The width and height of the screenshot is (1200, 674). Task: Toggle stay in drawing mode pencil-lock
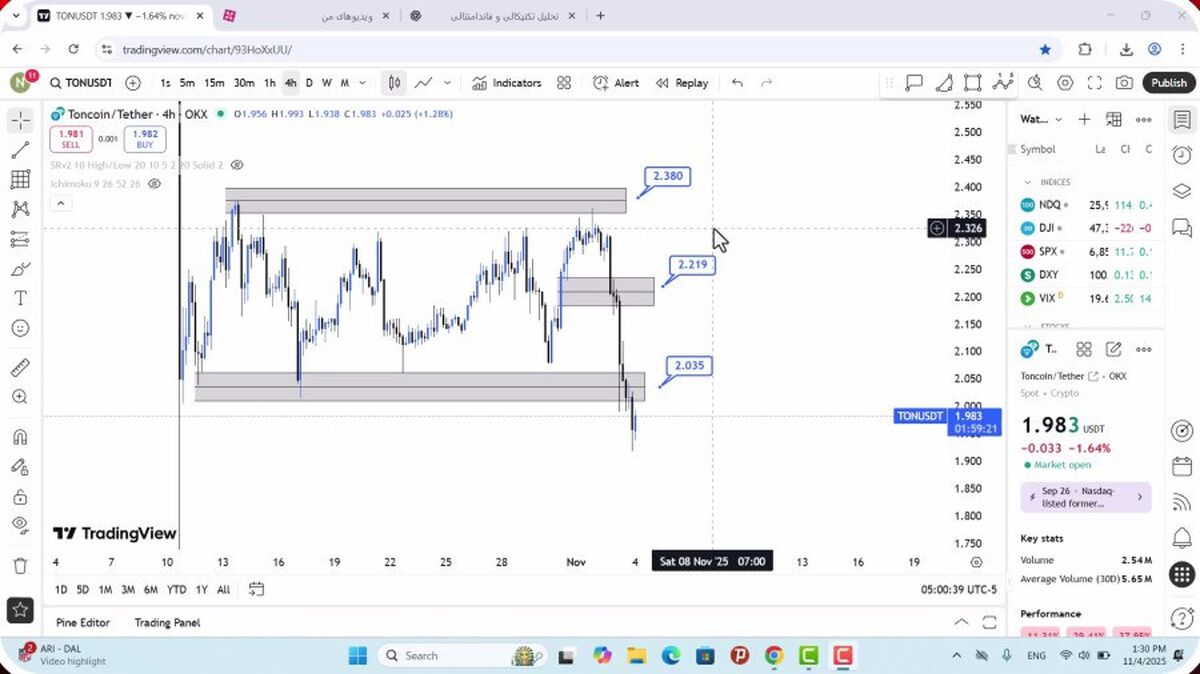[20, 467]
